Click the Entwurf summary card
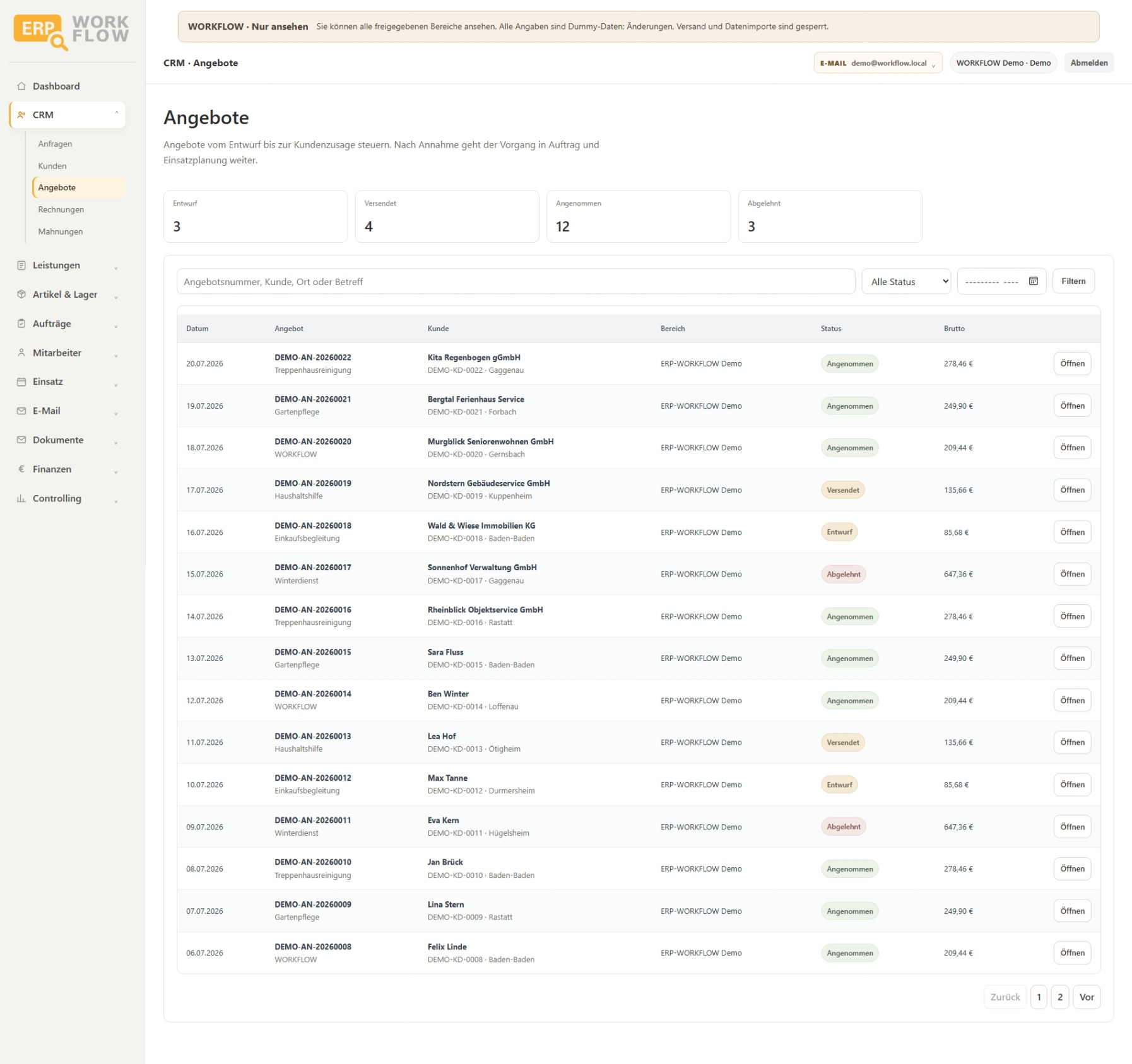The image size is (1132, 1064). coord(256,216)
